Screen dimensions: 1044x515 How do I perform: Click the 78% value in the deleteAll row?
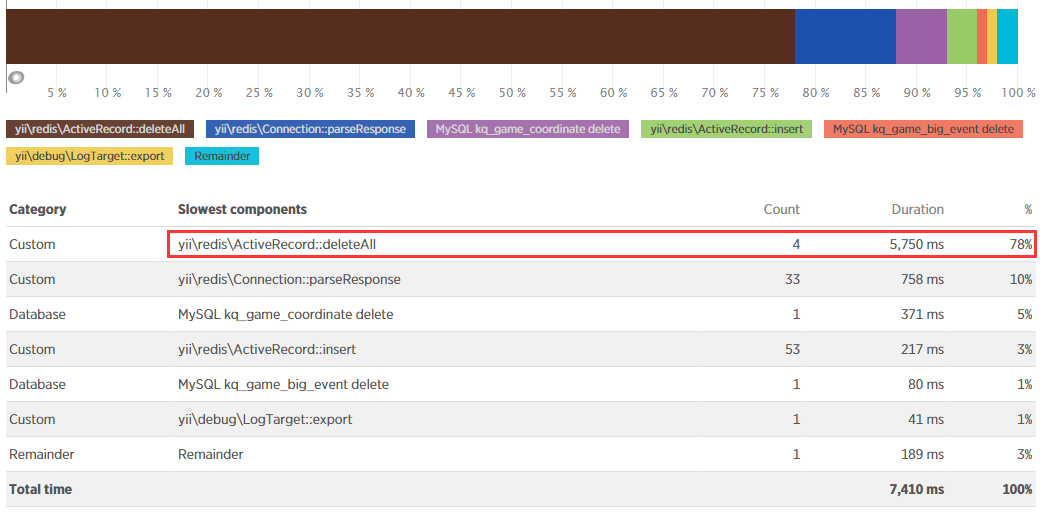pyautogui.click(x=1021, y=245)
